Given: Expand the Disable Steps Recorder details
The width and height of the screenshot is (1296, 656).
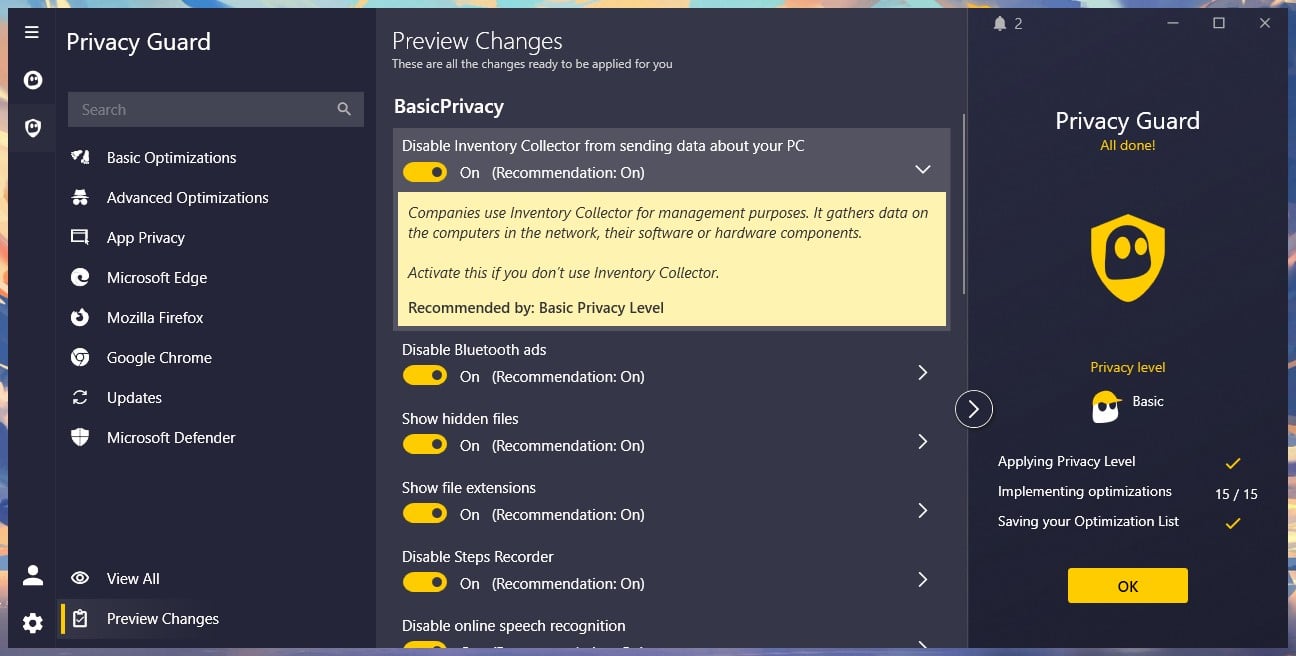Looking at the screenshot, I should click(923, 579).
